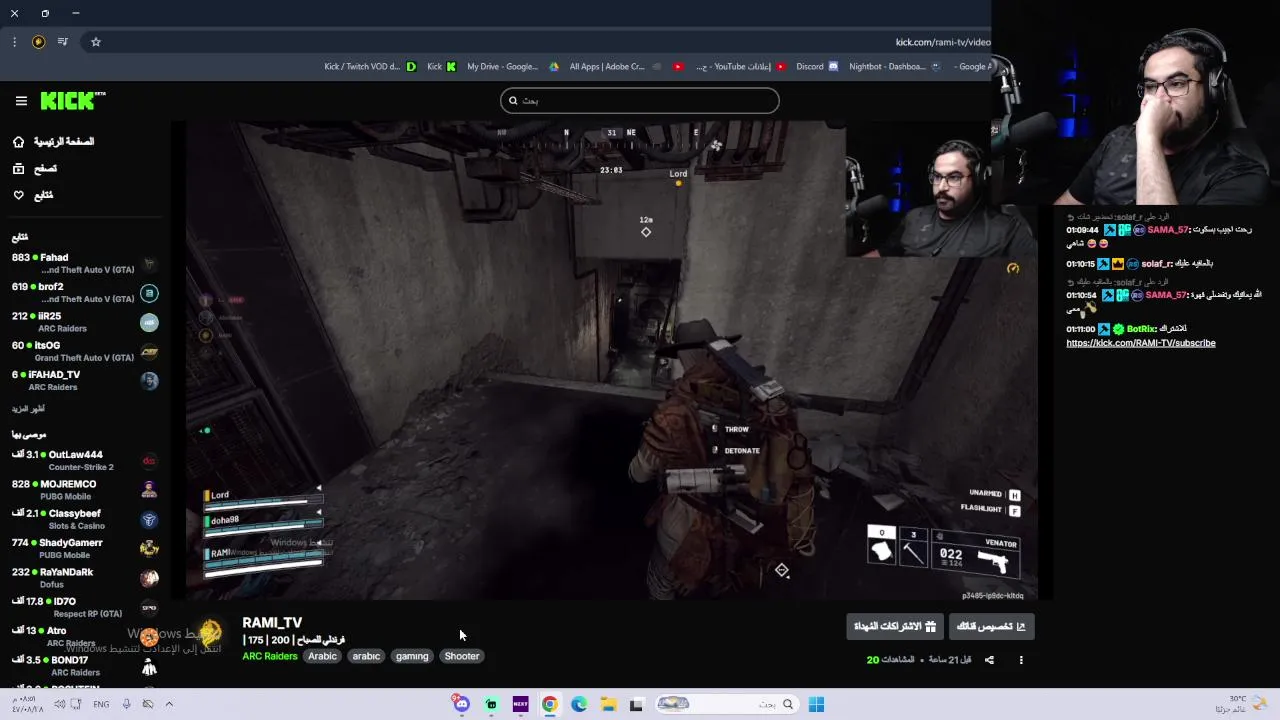Image resolution: width=1280 pixels, height=720 pixels.
Task: Open Discord bookmark in bookmarks bar
Action: point(819,67)
